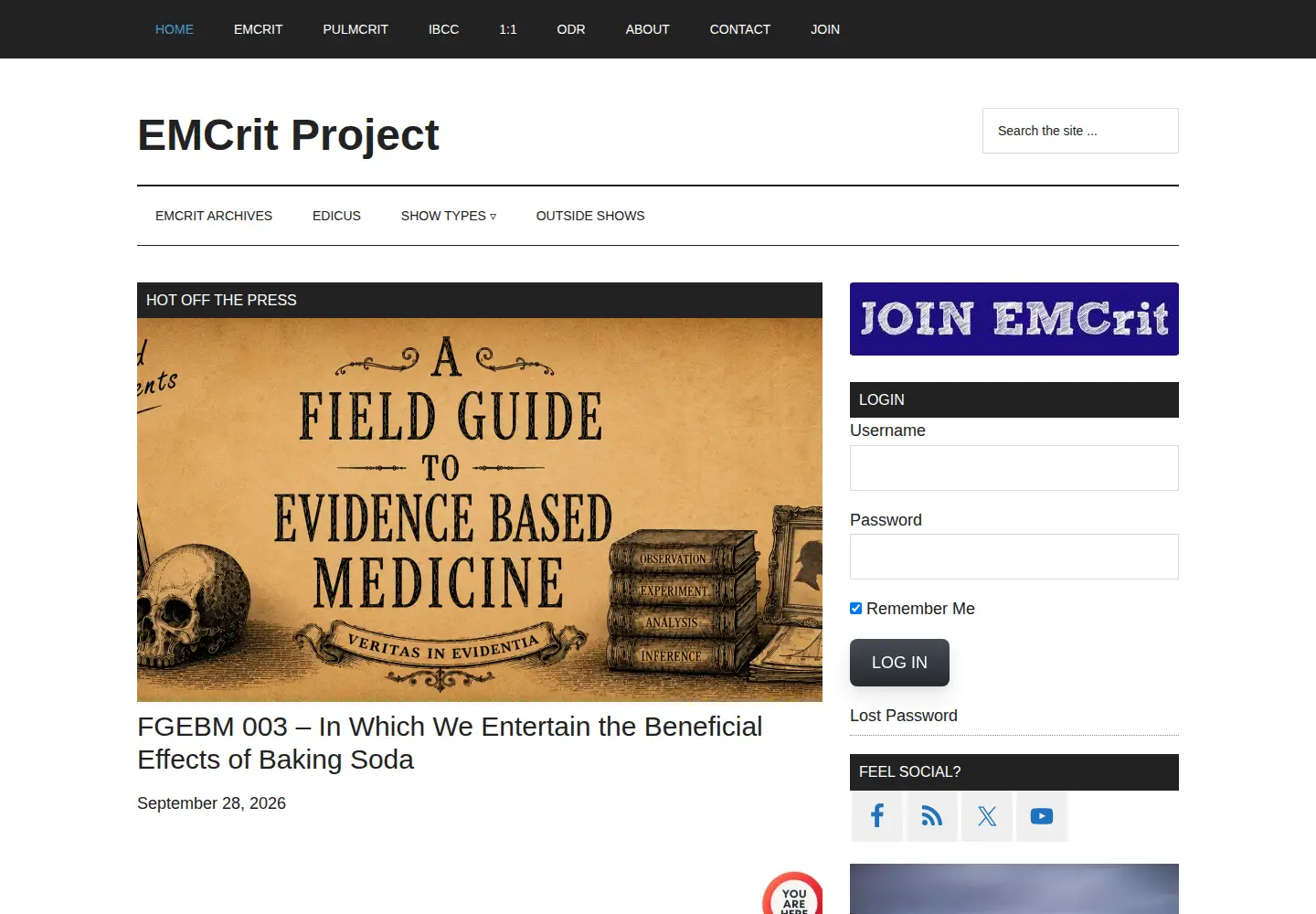This screenshot has width=1316, height=914.
Task: Open the Contact menu item
Action: (x=740, y=29)
